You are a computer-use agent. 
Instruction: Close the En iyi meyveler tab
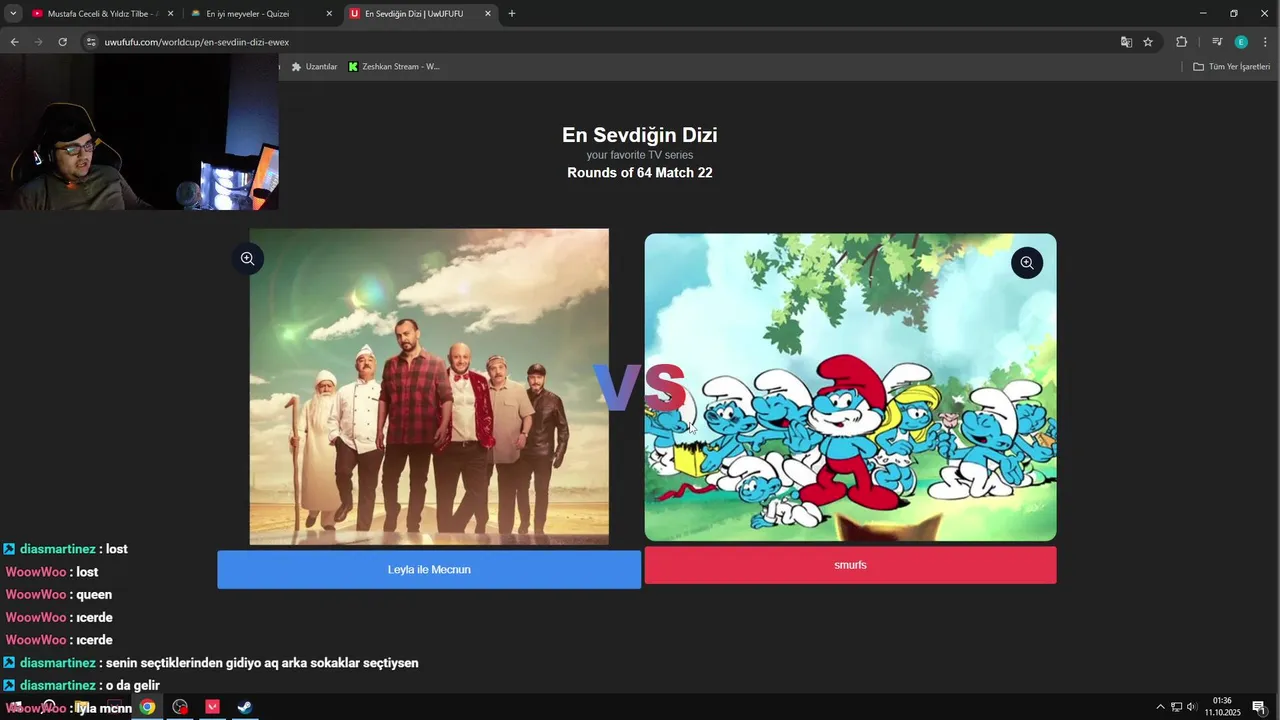click(x=329, y=14)
